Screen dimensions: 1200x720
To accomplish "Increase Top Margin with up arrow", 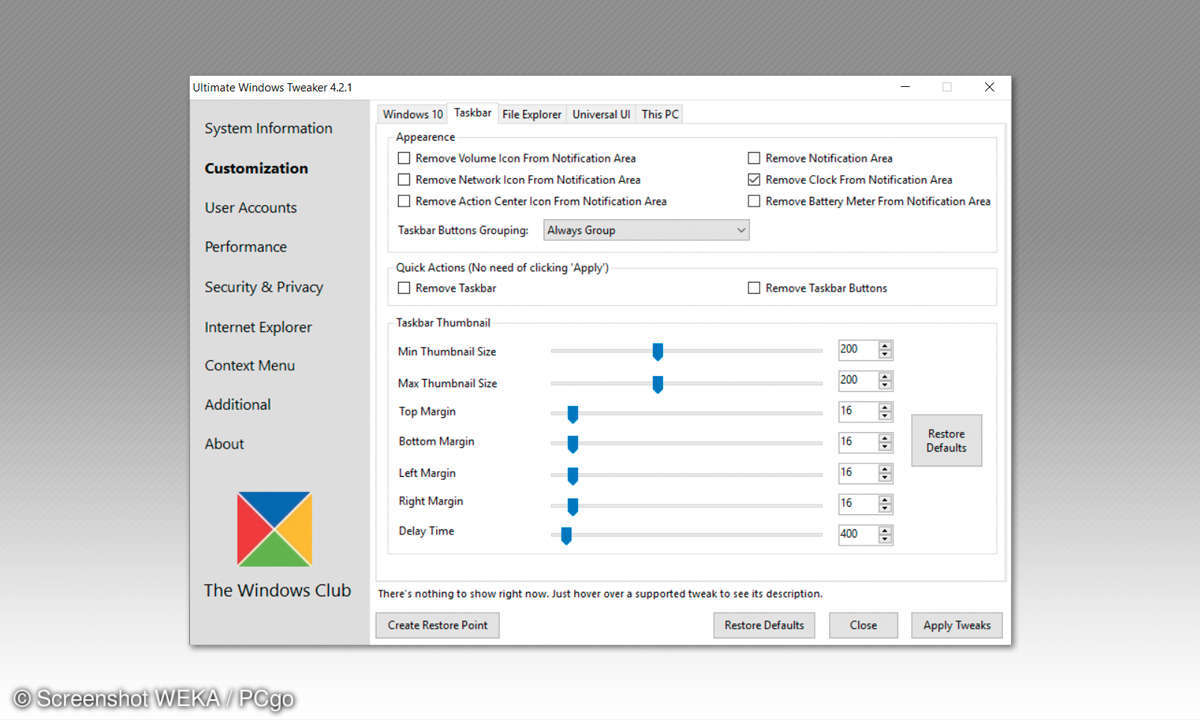I will pos(885,407).
